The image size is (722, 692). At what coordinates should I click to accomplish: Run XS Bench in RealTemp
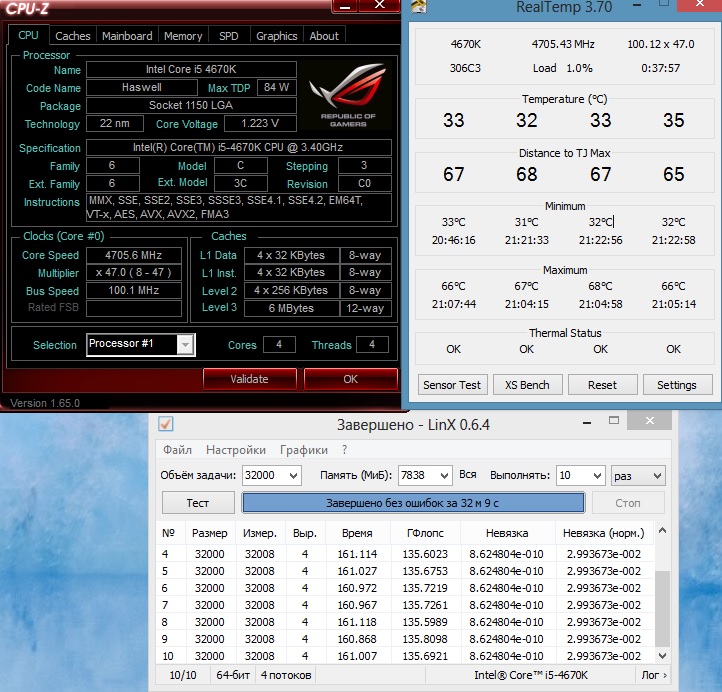coord(527,385)
